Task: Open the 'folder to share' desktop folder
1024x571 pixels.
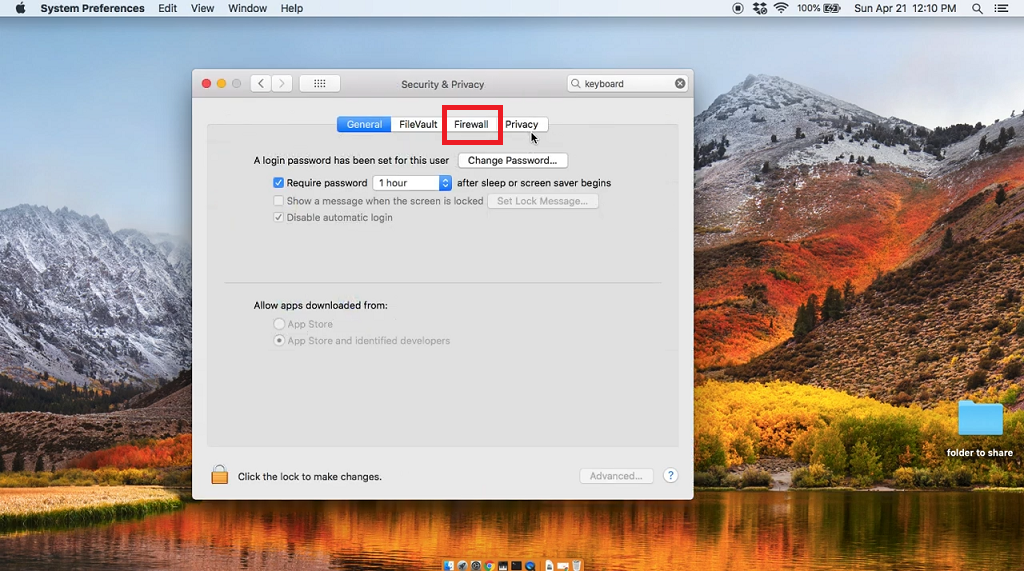Action: pos(980,418)
